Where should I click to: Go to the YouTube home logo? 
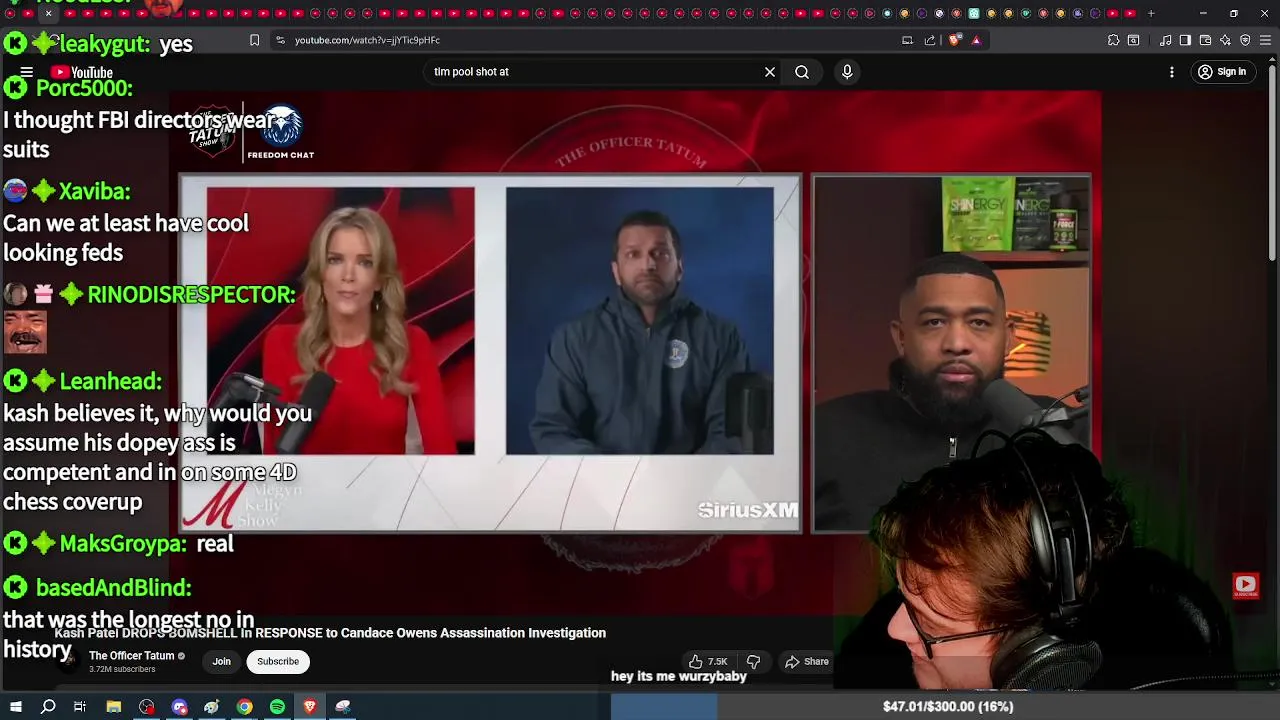tap(82, 72)
